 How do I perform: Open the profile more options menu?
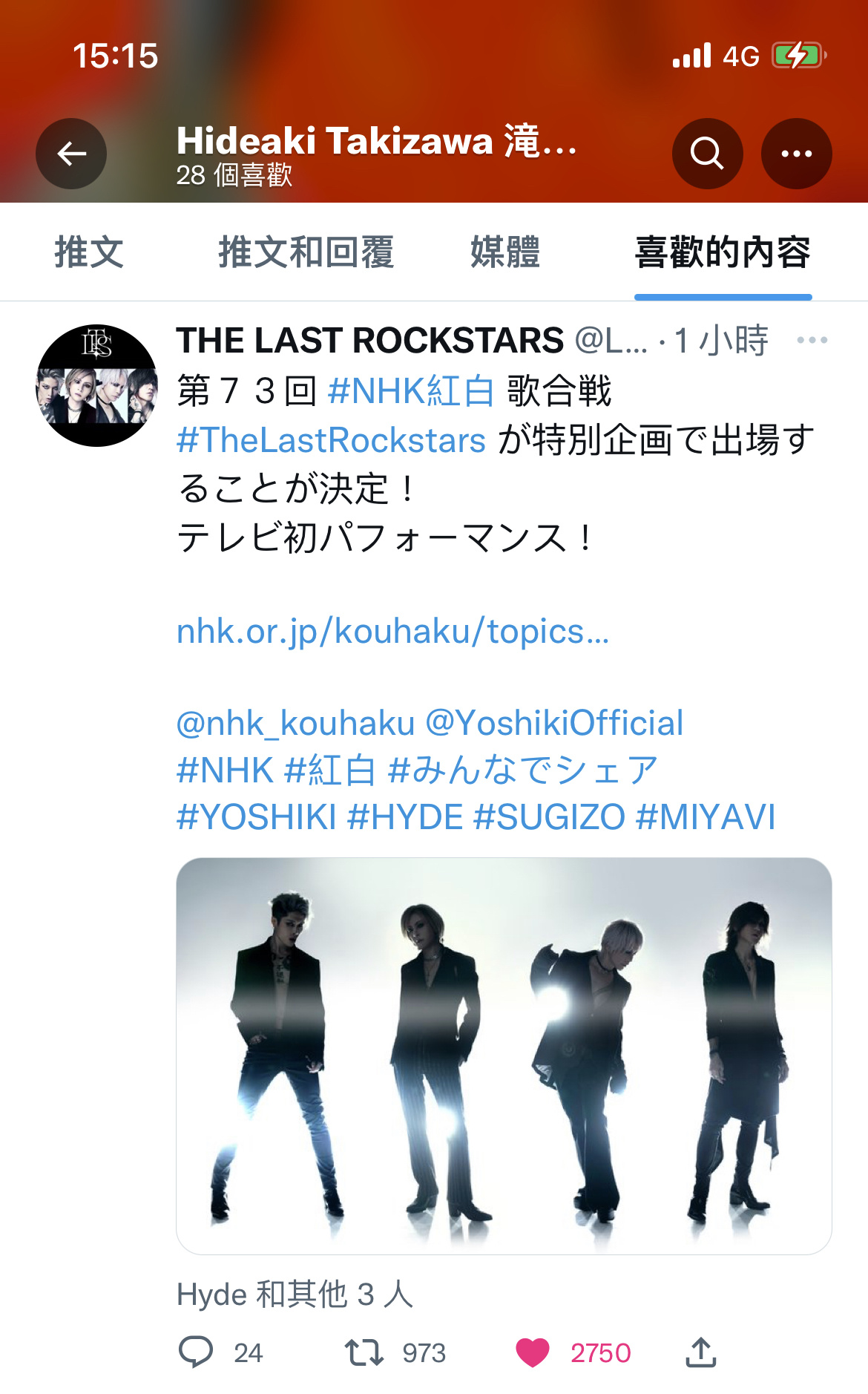(797, 154)
